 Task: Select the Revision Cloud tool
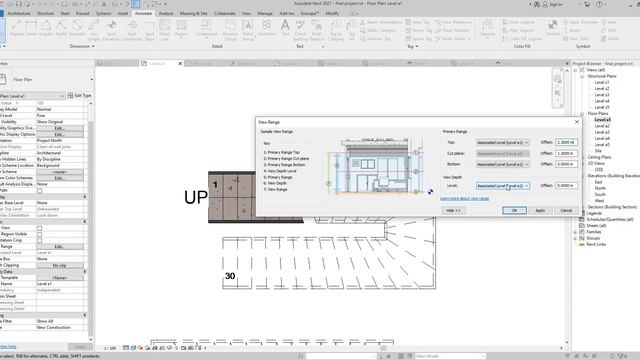230,30
